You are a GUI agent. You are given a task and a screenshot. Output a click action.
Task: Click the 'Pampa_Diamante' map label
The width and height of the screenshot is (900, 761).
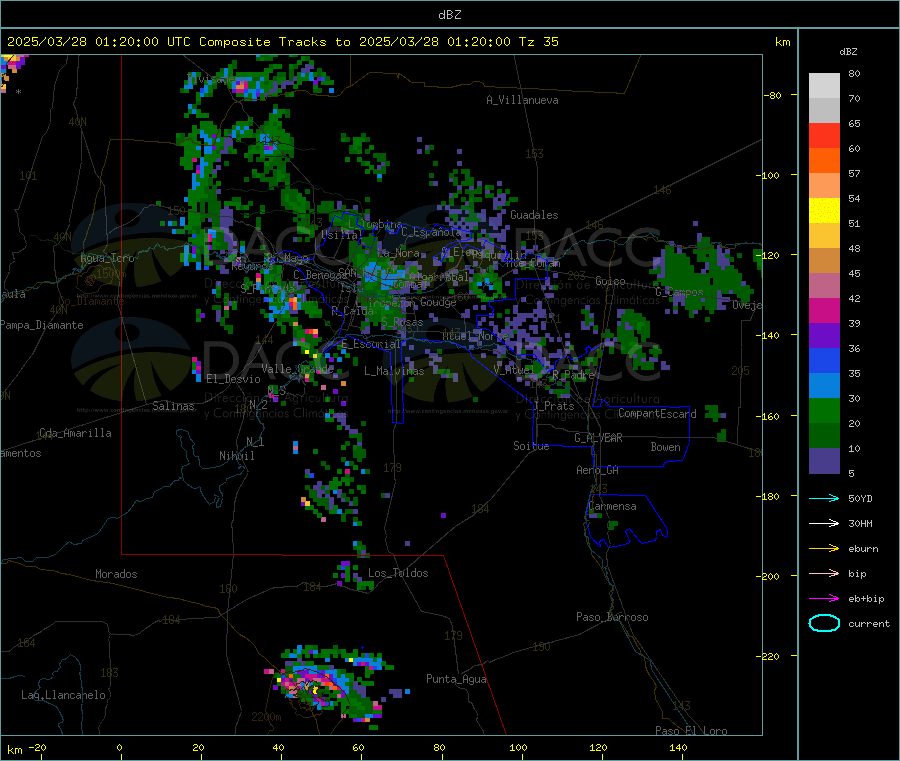pos(42,325)
